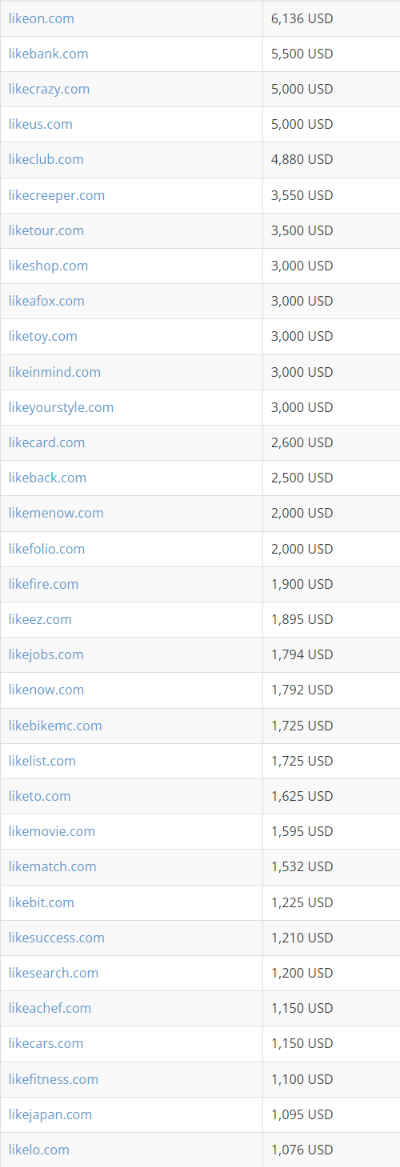
Task: Select the likemovie.com link
Action: tap(51, 831)
